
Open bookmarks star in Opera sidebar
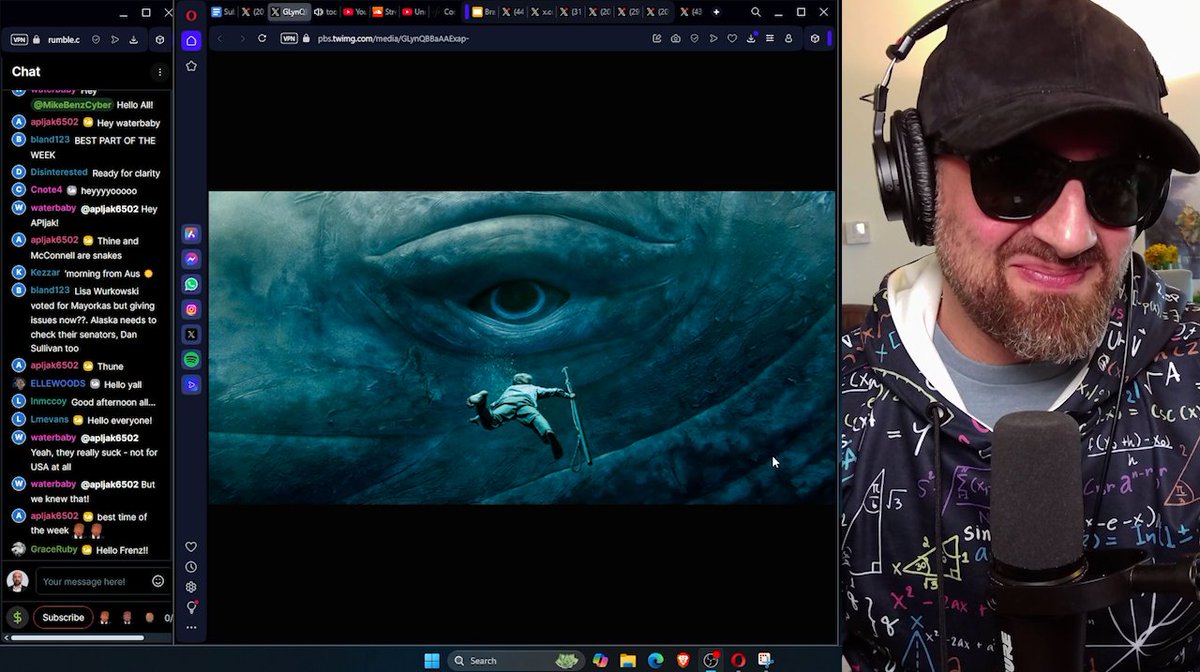point(191,66)
